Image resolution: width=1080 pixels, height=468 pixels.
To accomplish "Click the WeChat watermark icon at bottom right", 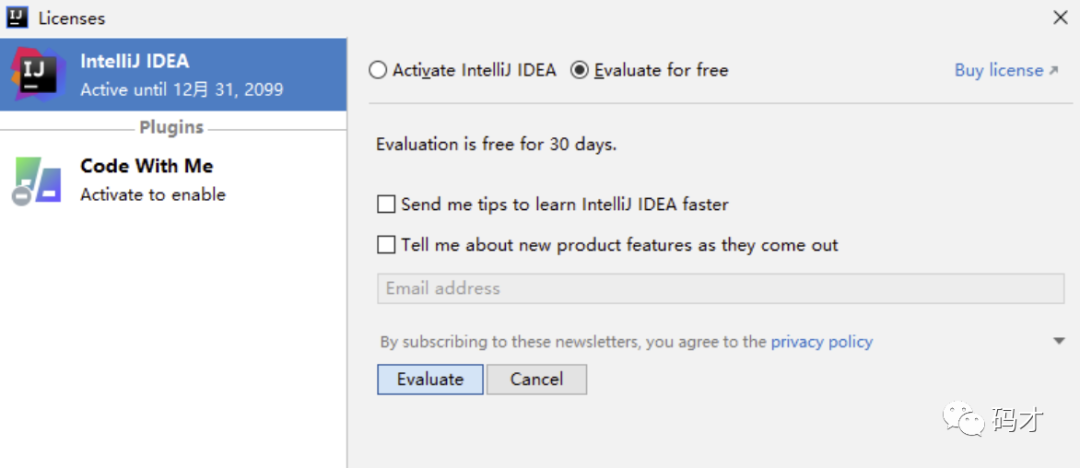I will 966,420.
